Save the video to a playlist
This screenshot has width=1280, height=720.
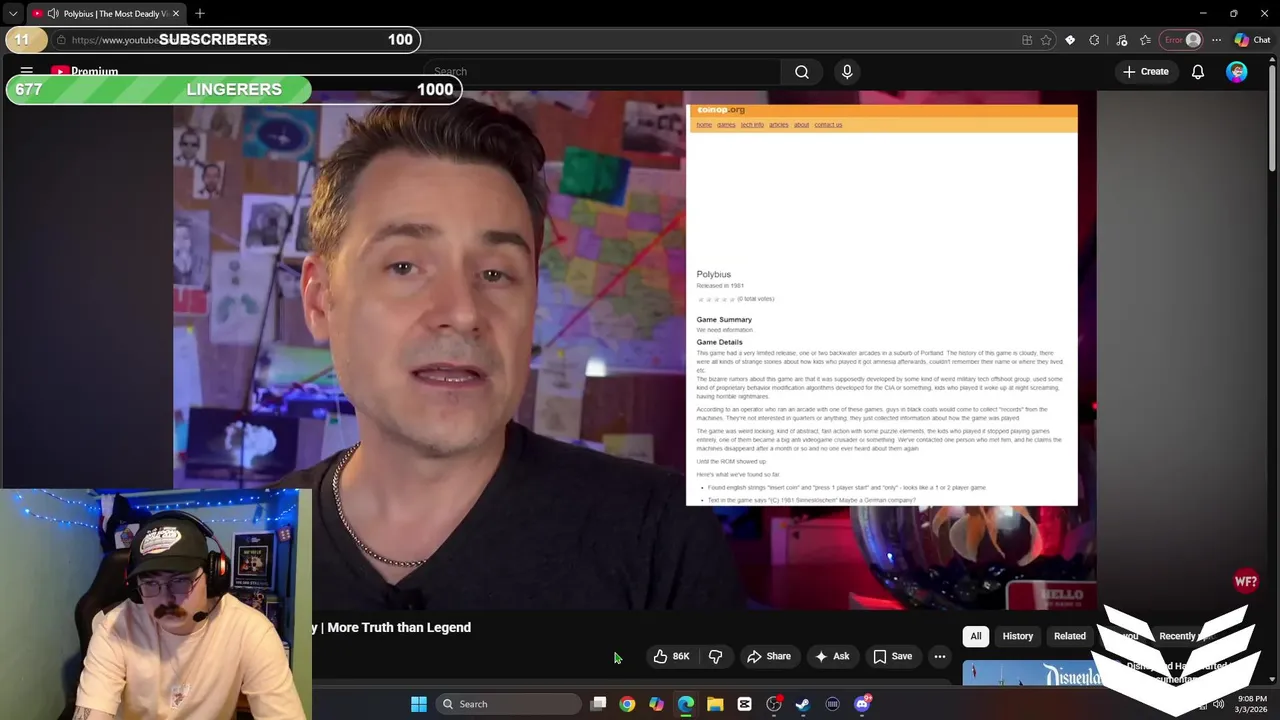[892, 656]
